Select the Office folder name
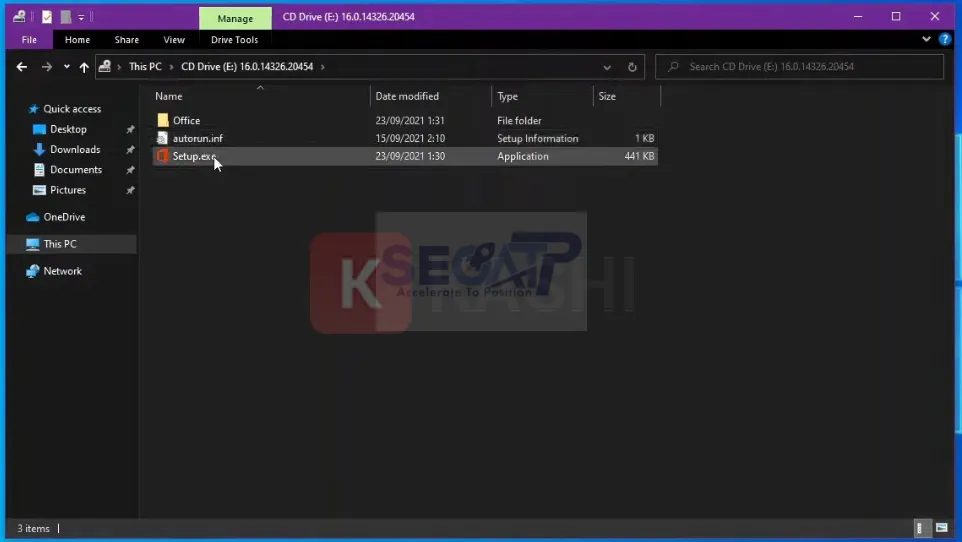962x542 pixels. coord(187,120)
